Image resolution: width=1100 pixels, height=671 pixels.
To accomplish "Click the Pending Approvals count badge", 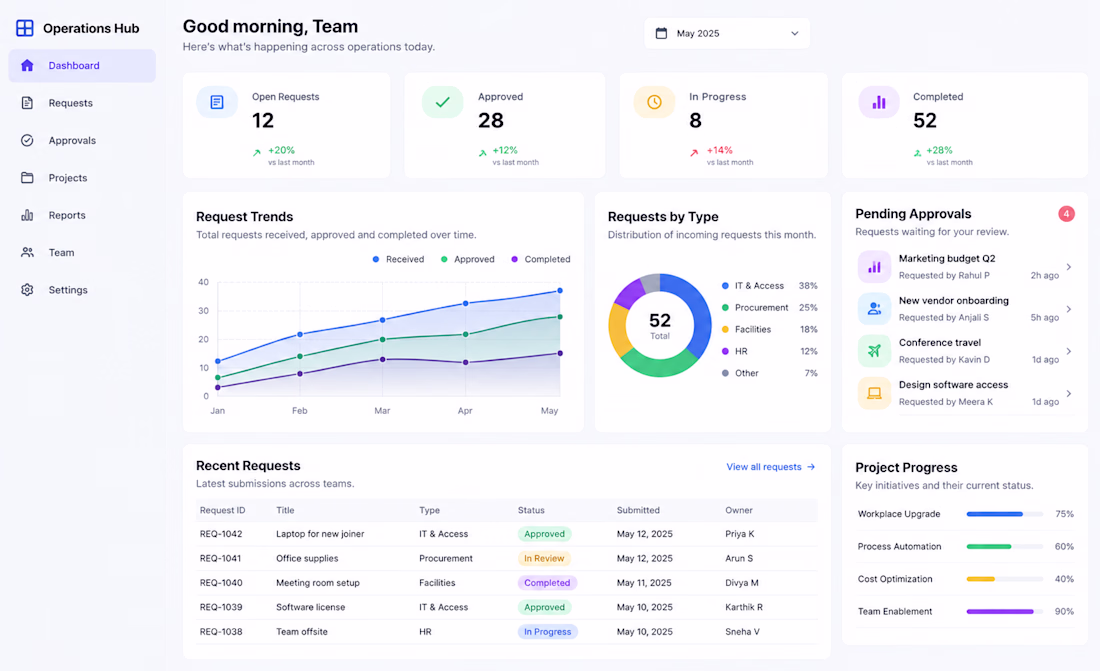I will point(1066,214).
